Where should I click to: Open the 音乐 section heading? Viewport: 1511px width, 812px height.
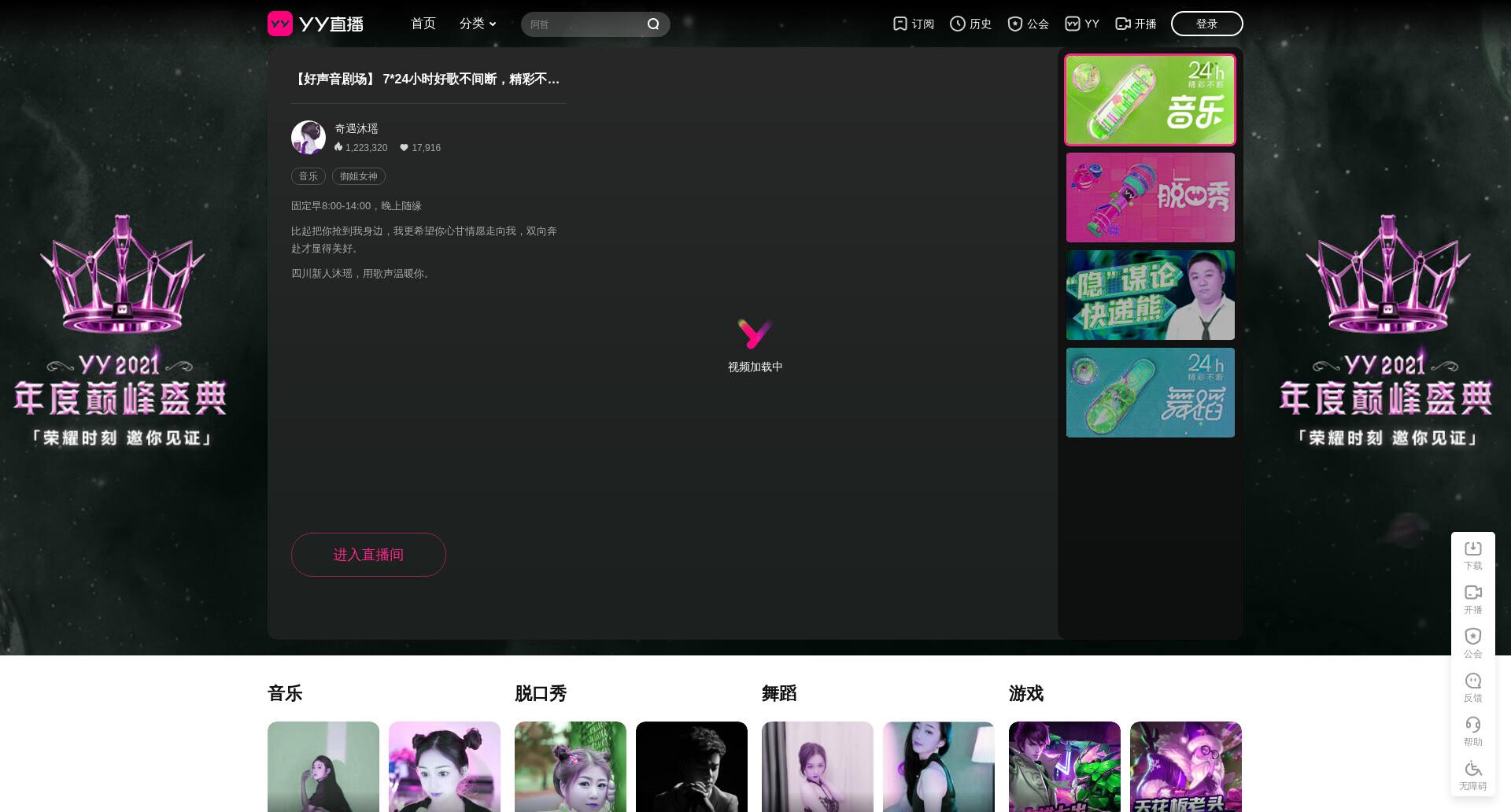tap(285, 693)
